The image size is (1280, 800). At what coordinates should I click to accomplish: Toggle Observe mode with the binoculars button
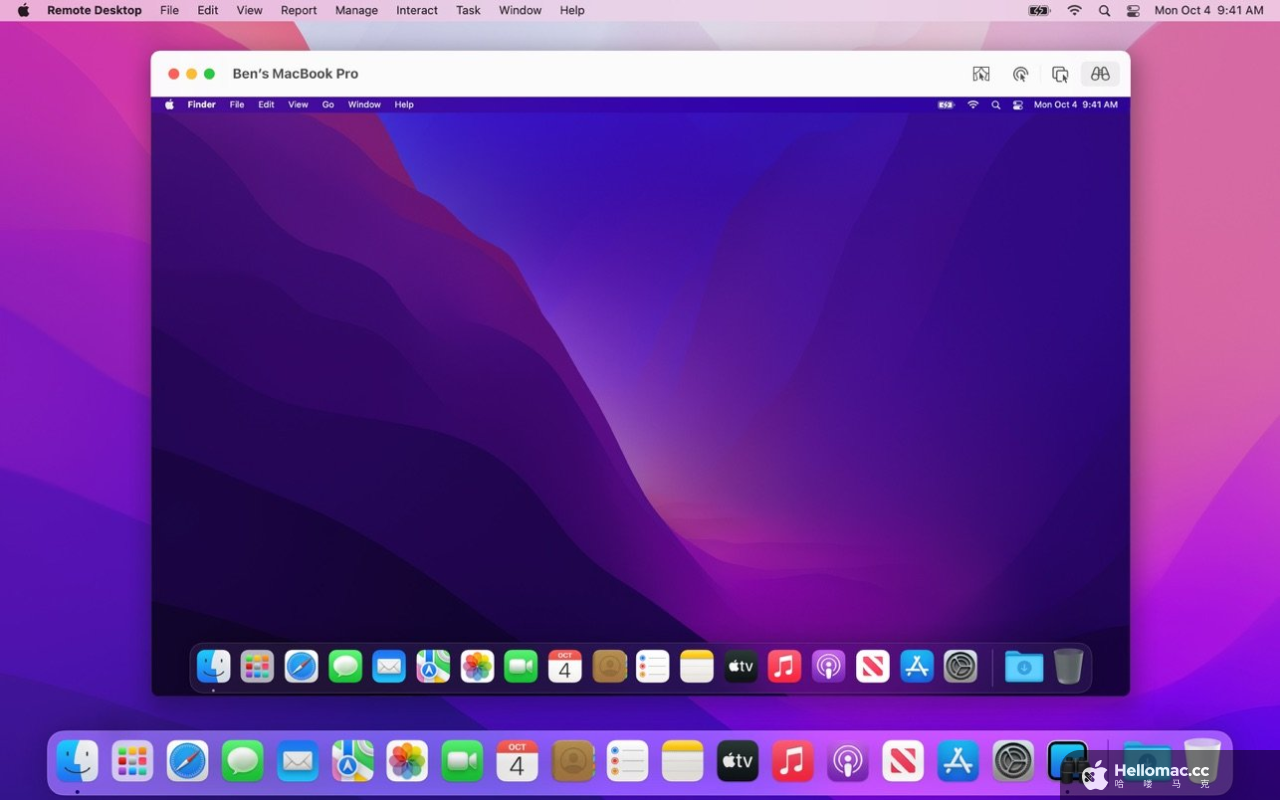point(1100,74)
